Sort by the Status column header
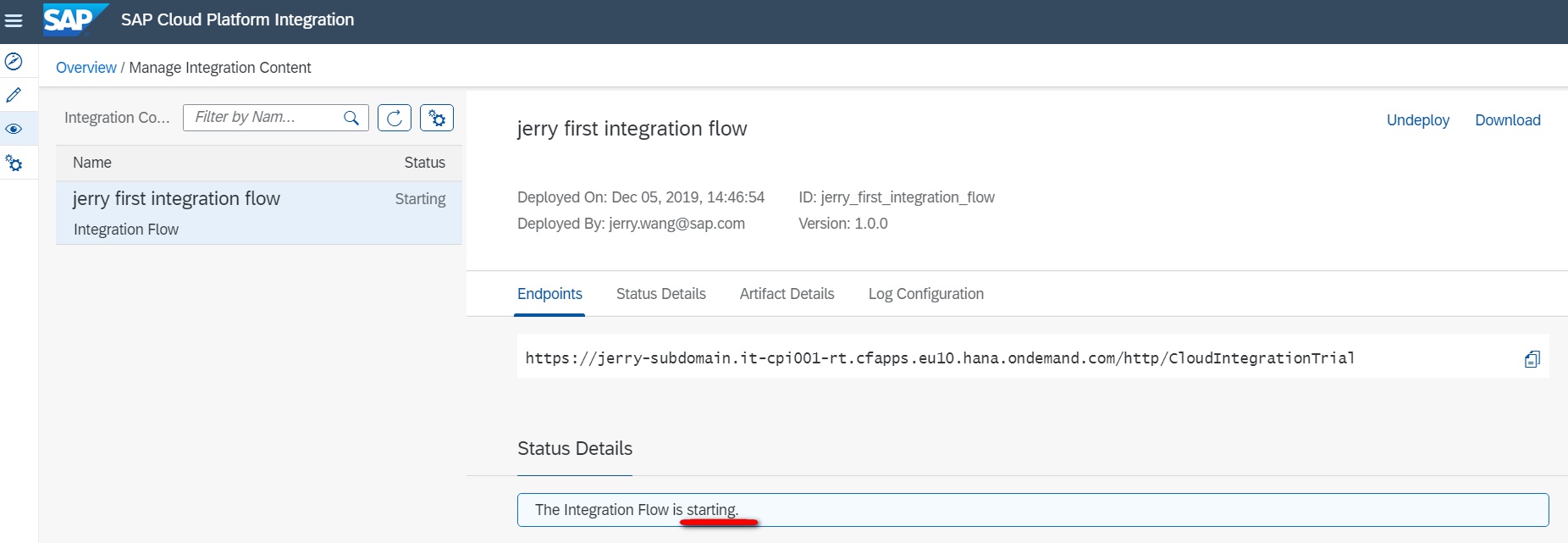 [424, 163]
